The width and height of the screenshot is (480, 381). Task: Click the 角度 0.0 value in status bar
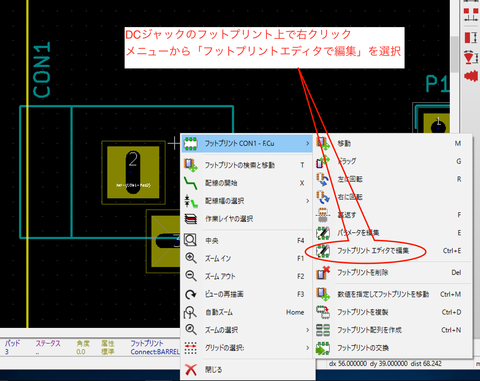pos(81,352)
